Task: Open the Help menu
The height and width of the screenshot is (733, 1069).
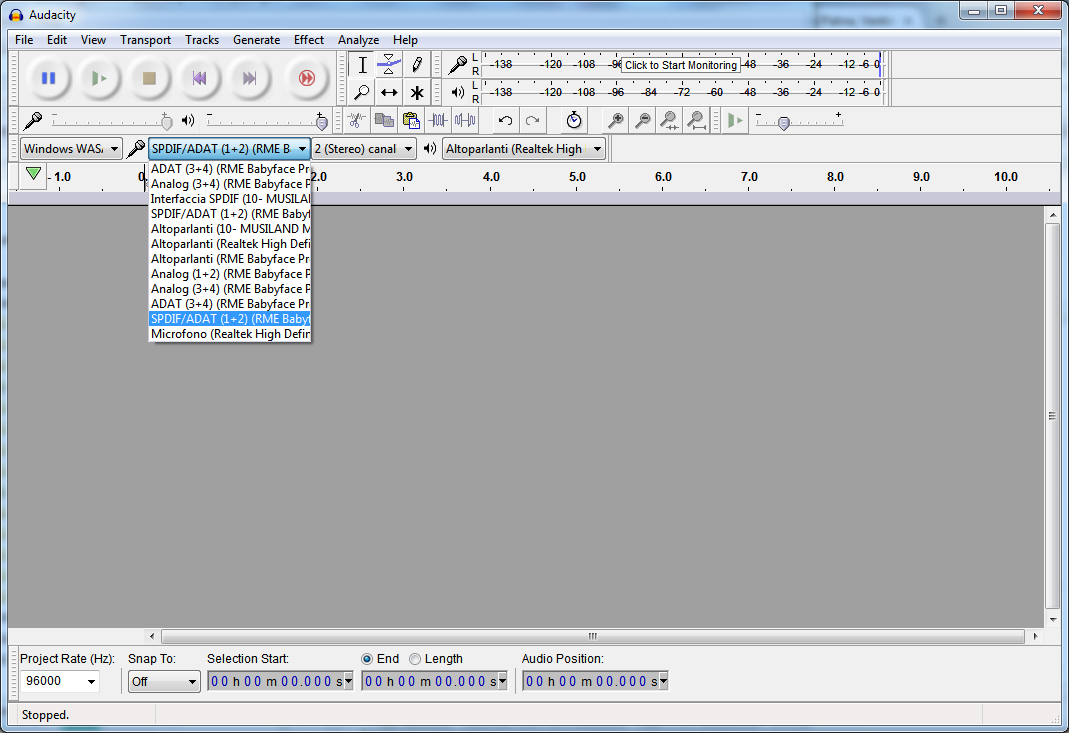Action: 405,40
